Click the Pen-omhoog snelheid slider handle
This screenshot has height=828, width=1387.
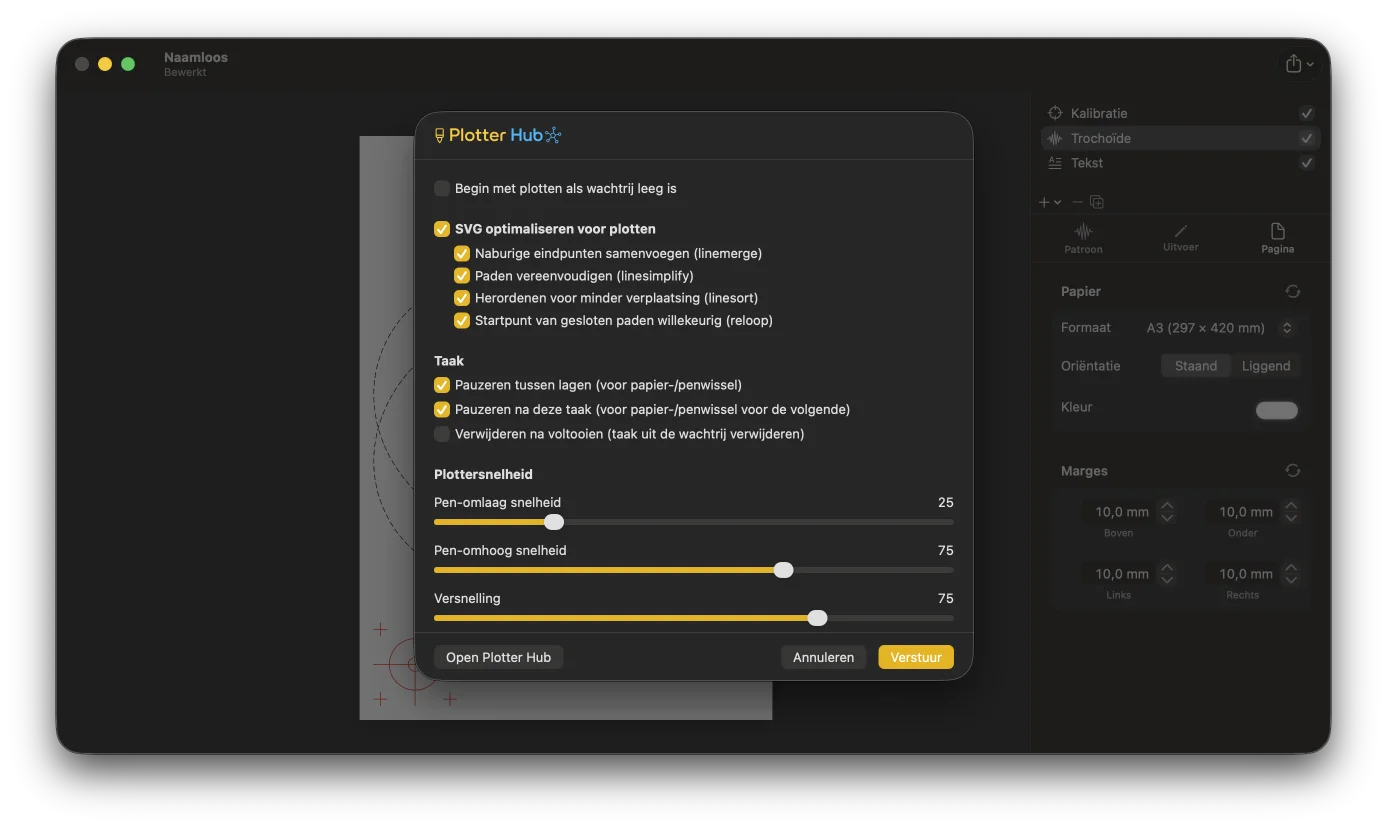click(784, 570)
